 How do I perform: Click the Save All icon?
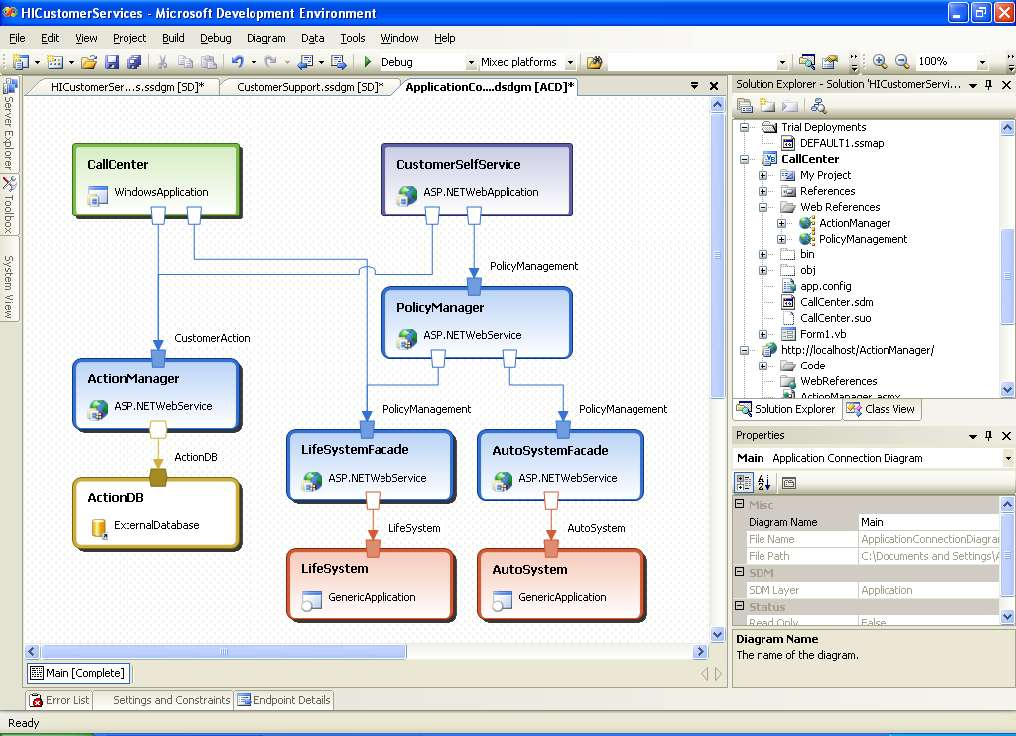click(134, 62)
